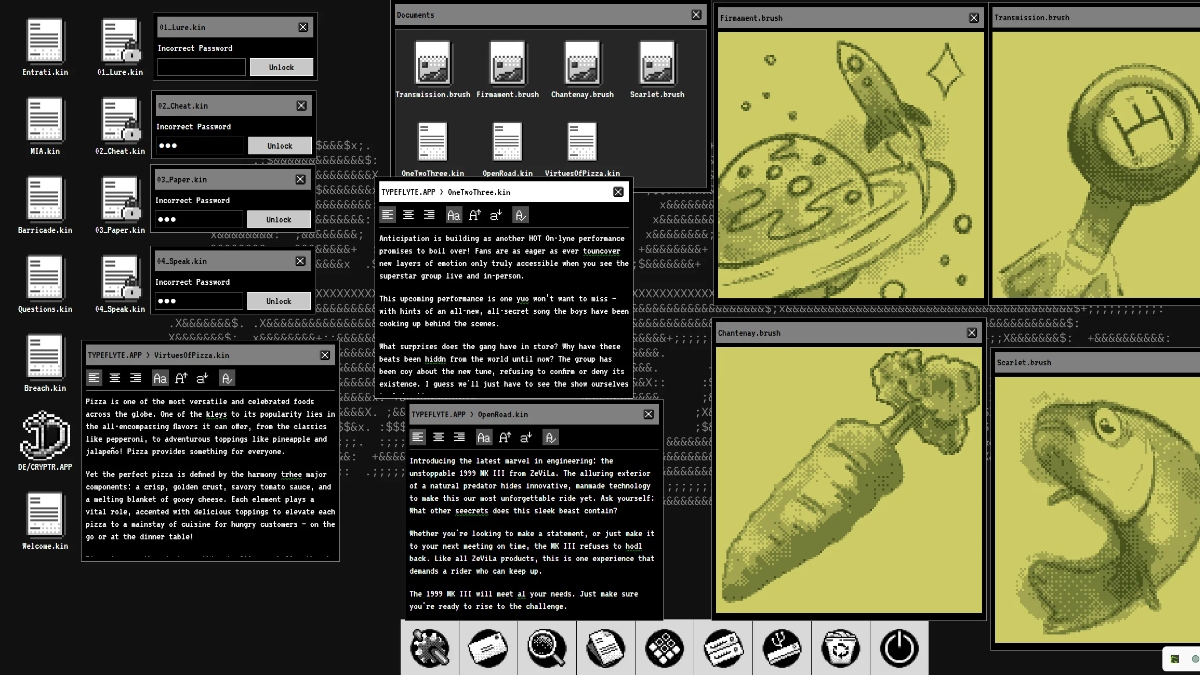Close the Chantenay.brush image window
This screenshot has width=1200, height=675.
[971, 333]
